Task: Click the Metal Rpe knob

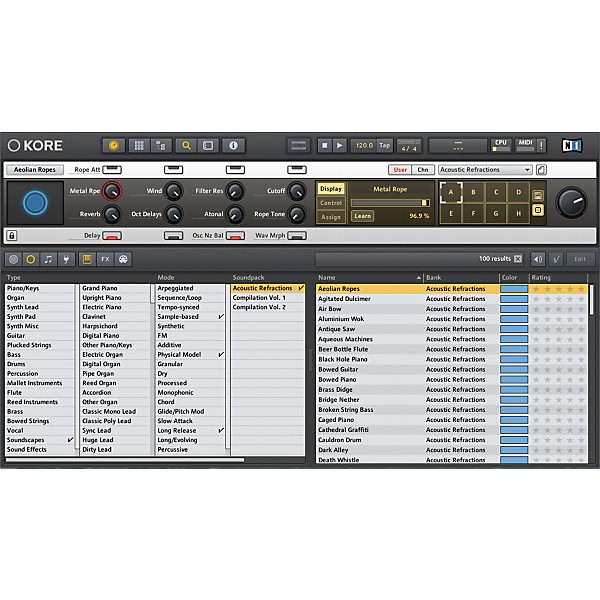Action: tap(112, 192)
